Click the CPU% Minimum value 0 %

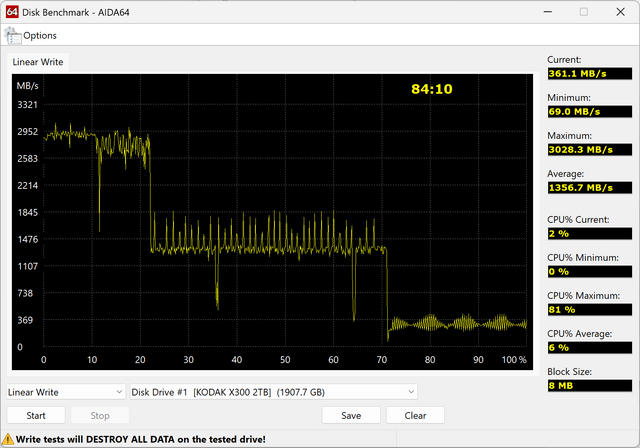(590, 271)
